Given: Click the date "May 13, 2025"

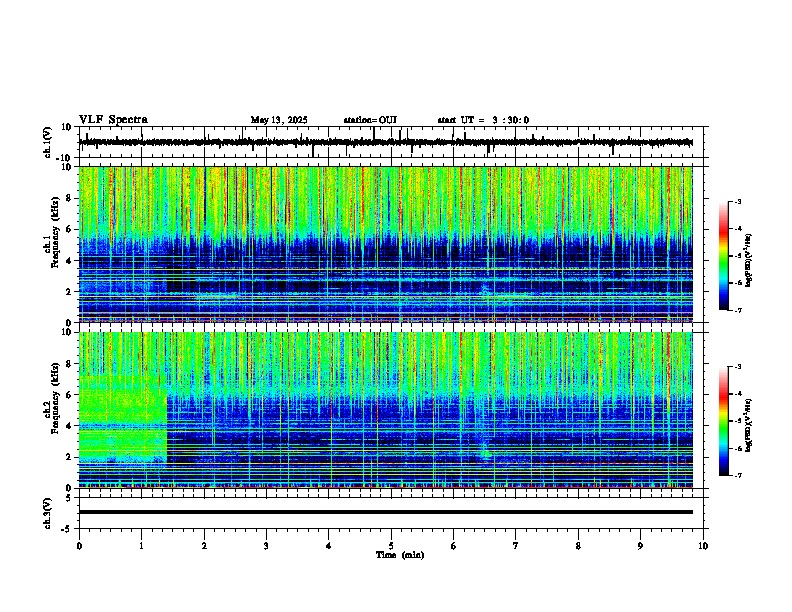Looking at the screenshot, I should (x=279, y=120).
